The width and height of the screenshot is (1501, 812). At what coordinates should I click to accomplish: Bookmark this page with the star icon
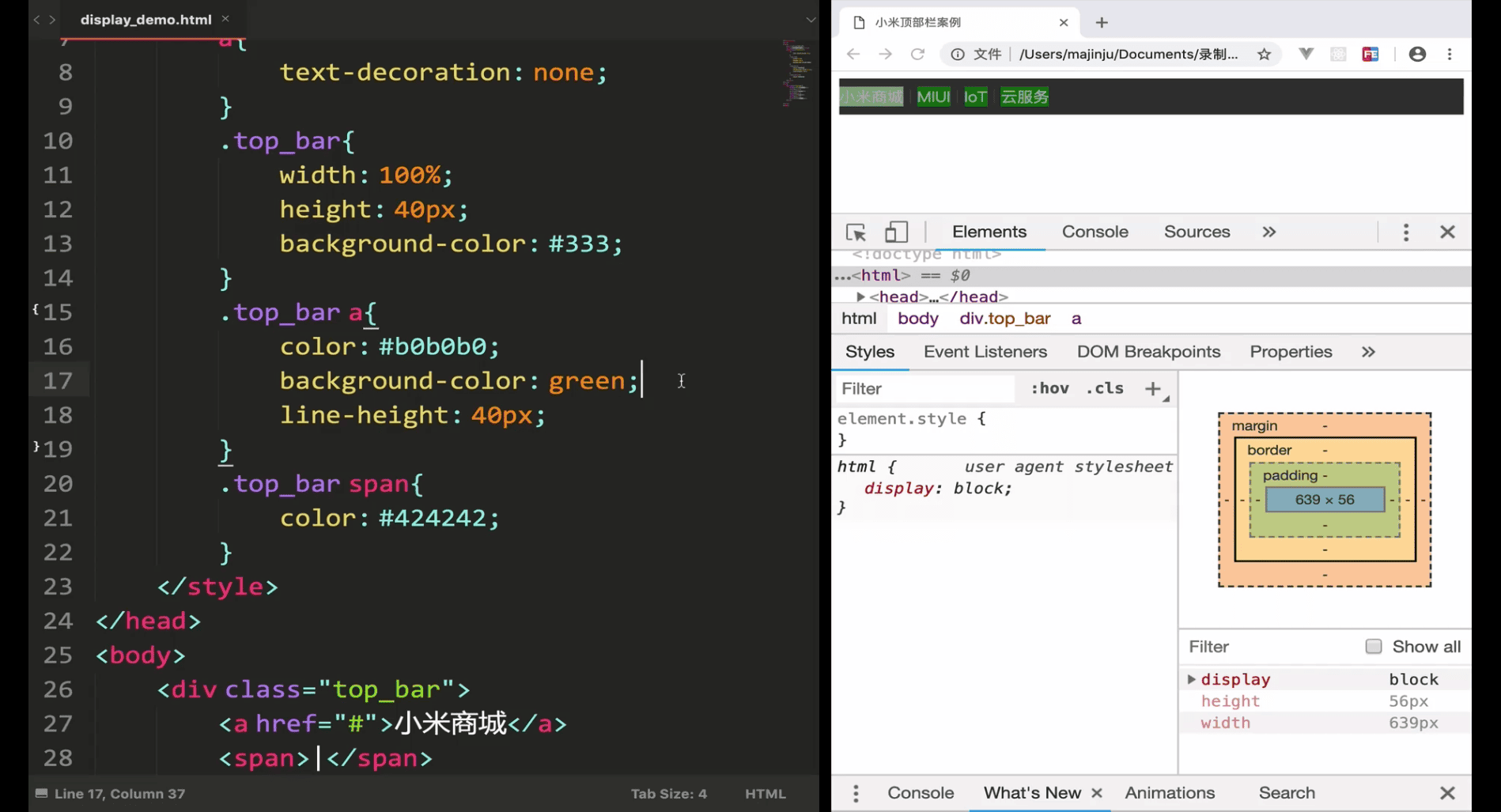[x=1264, y=54]
